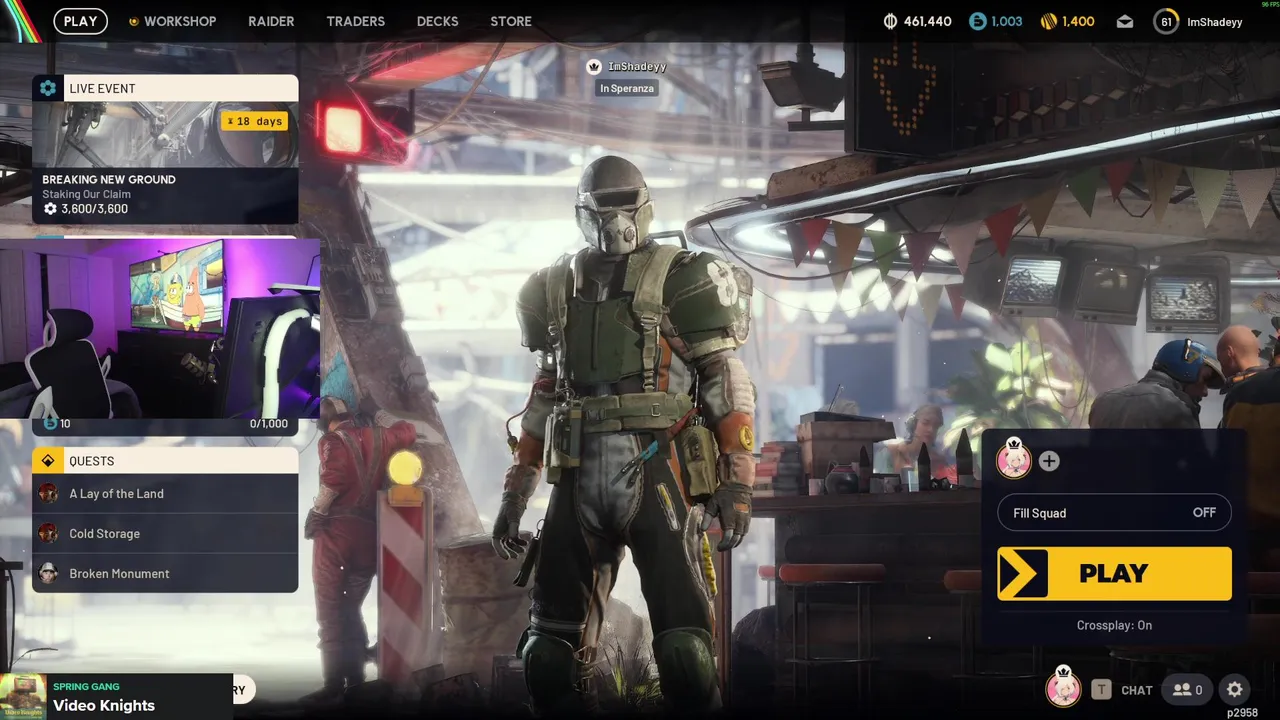Screen dimensions: 1280x720
Task: Go to the DECKS tab
Action: (x=437, y=21)
